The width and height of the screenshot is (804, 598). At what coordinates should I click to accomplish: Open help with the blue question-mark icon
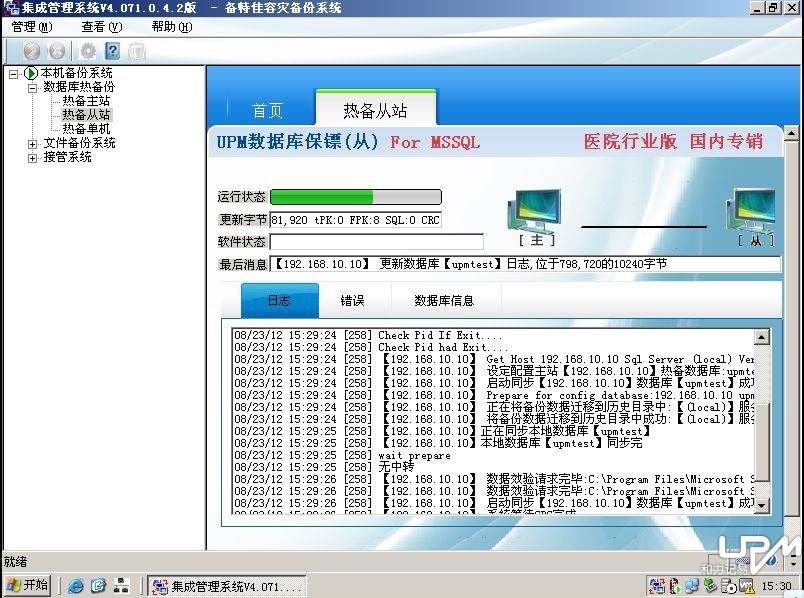112,51
